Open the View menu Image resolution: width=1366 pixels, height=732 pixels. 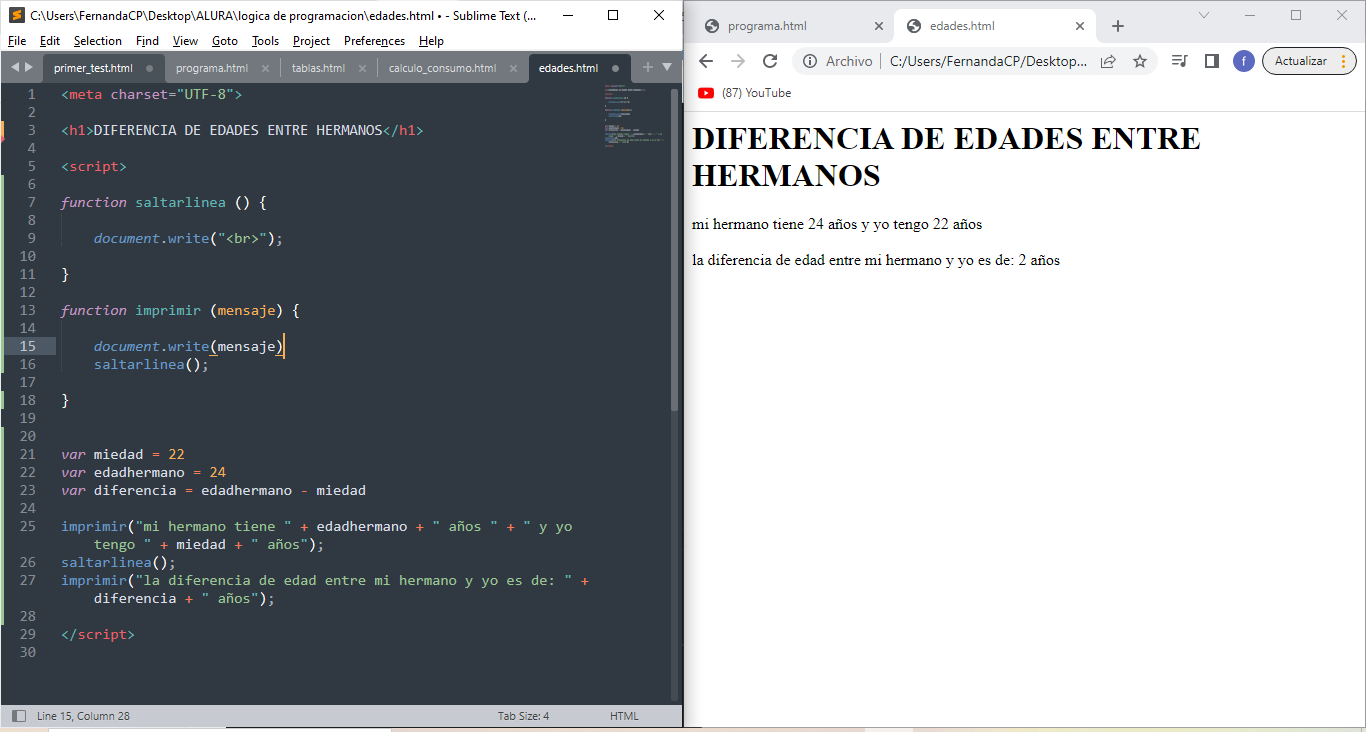pos(185,41)
